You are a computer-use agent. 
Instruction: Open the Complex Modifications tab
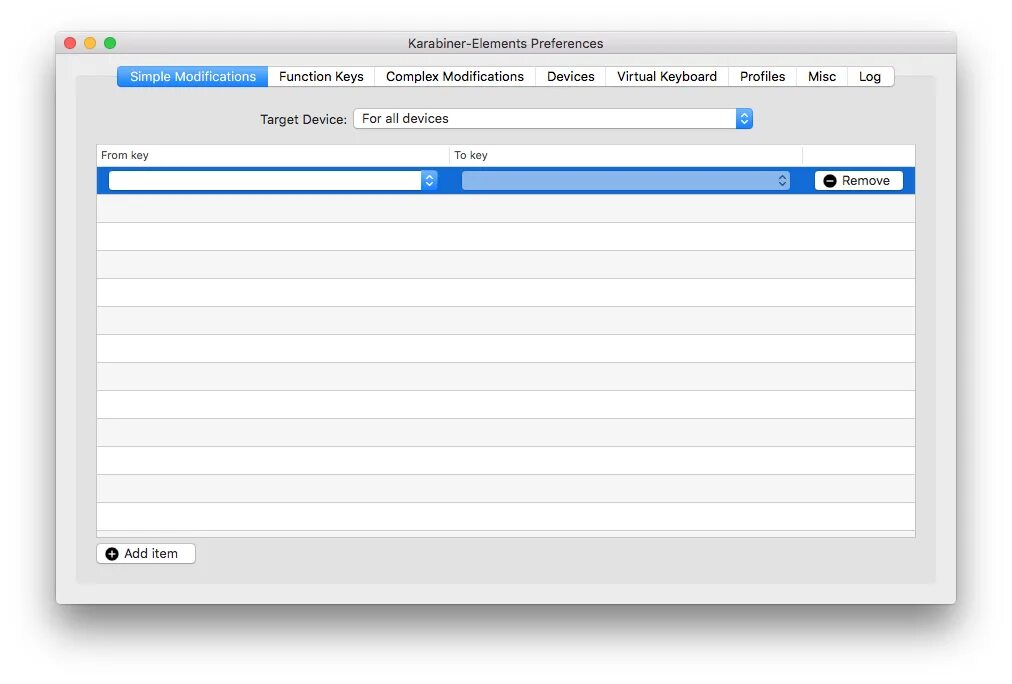[454, 76]
